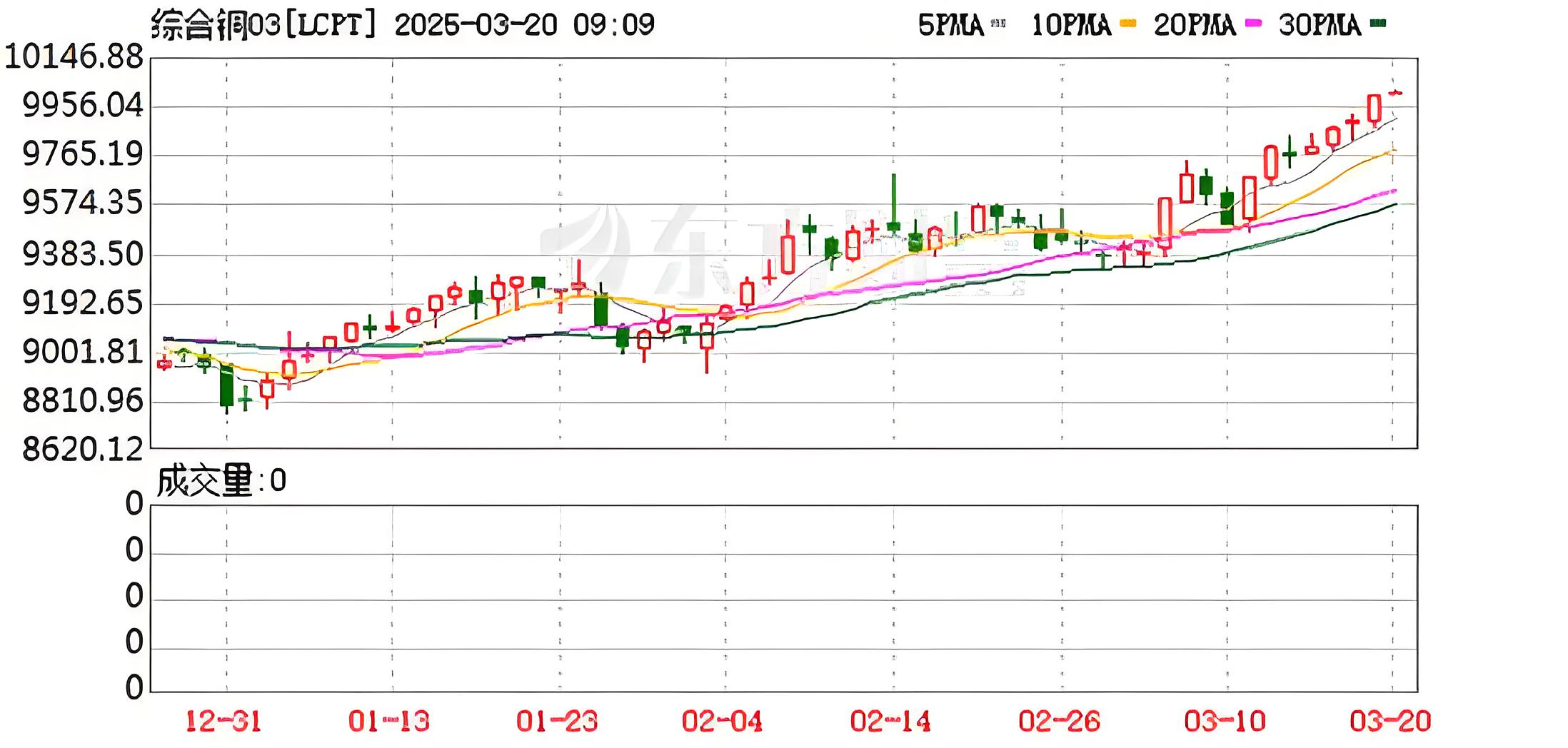Click the 8620.12 bottom price label

click(x=83, y=449)
